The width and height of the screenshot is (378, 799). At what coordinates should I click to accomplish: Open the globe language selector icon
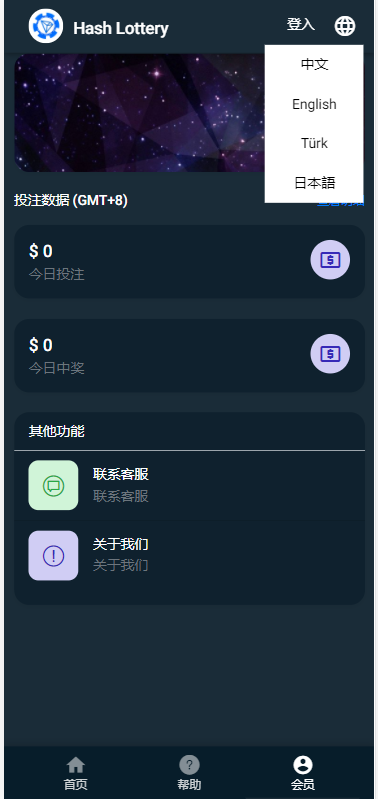point(345,25)
